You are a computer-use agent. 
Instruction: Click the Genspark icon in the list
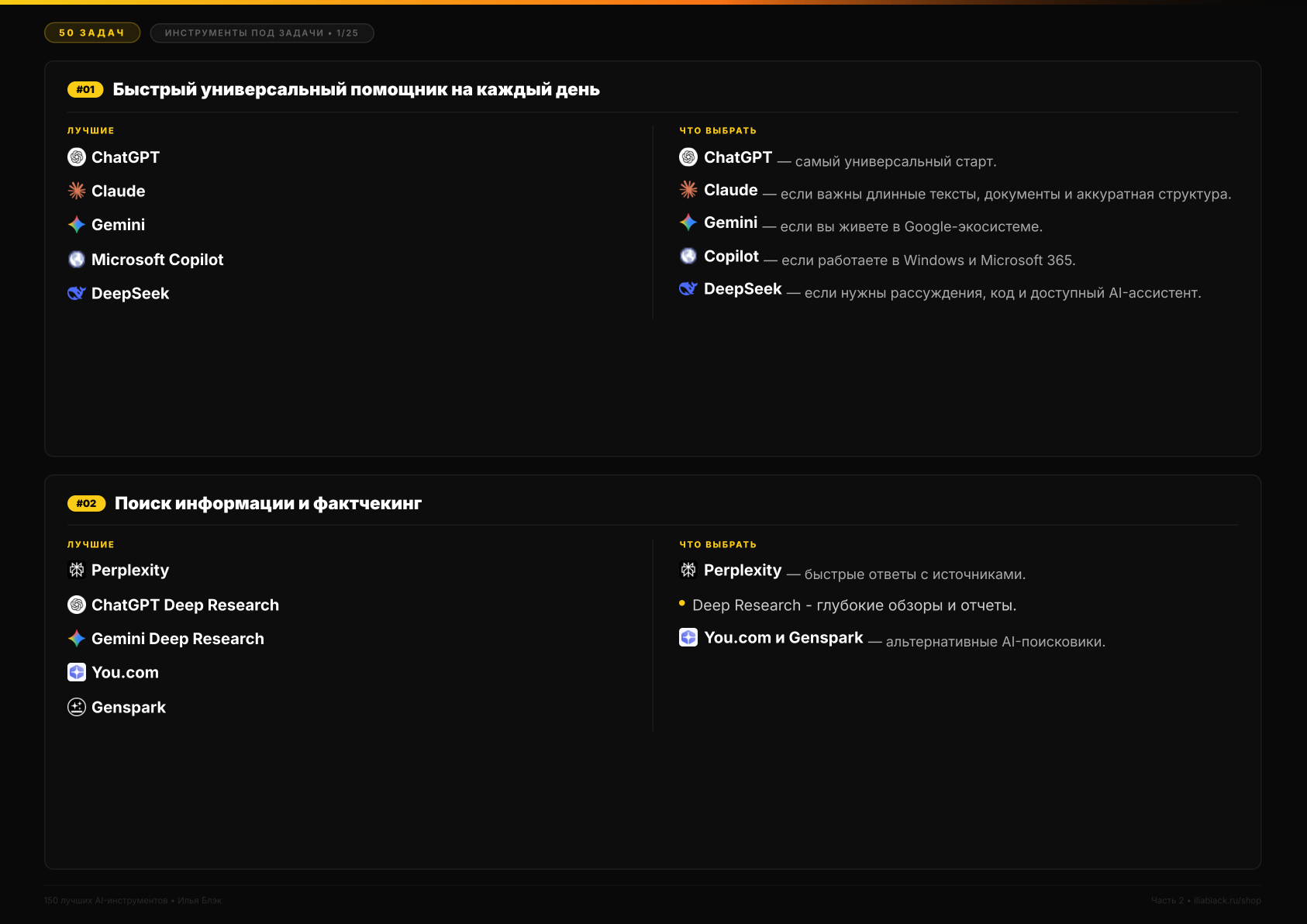[x=77, y=707]
